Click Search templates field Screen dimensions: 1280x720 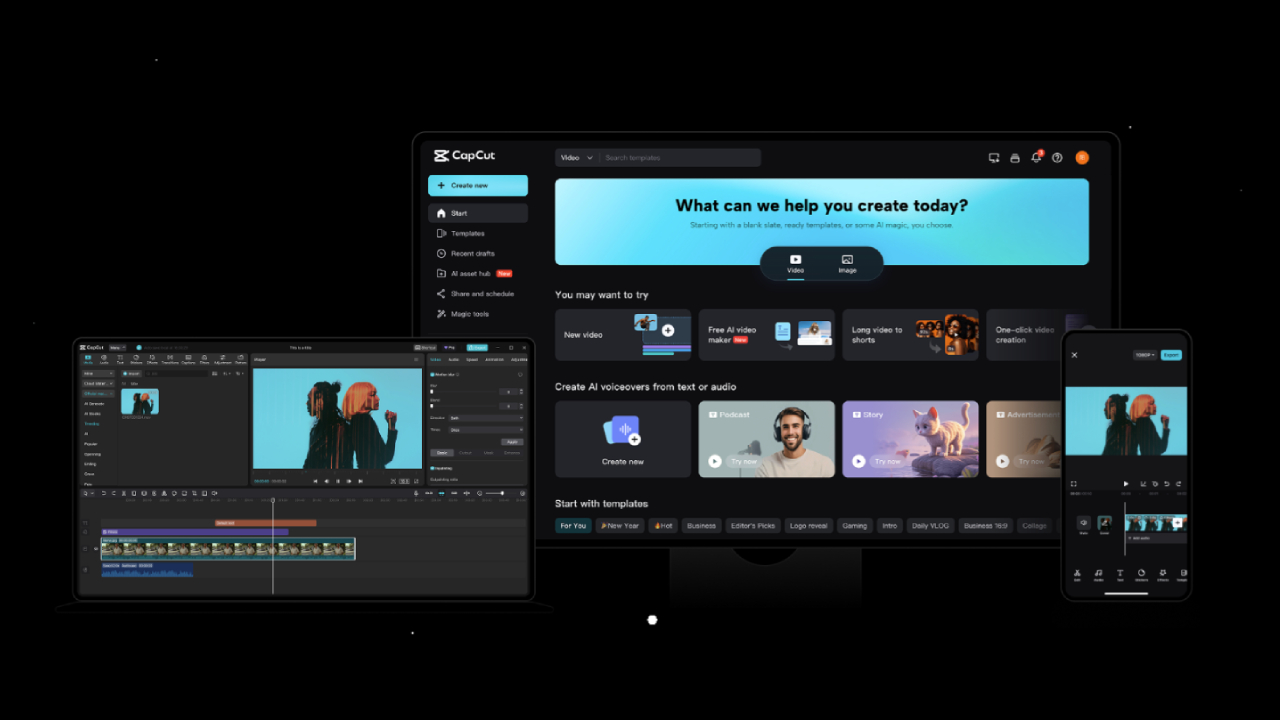tap(681, 158)
